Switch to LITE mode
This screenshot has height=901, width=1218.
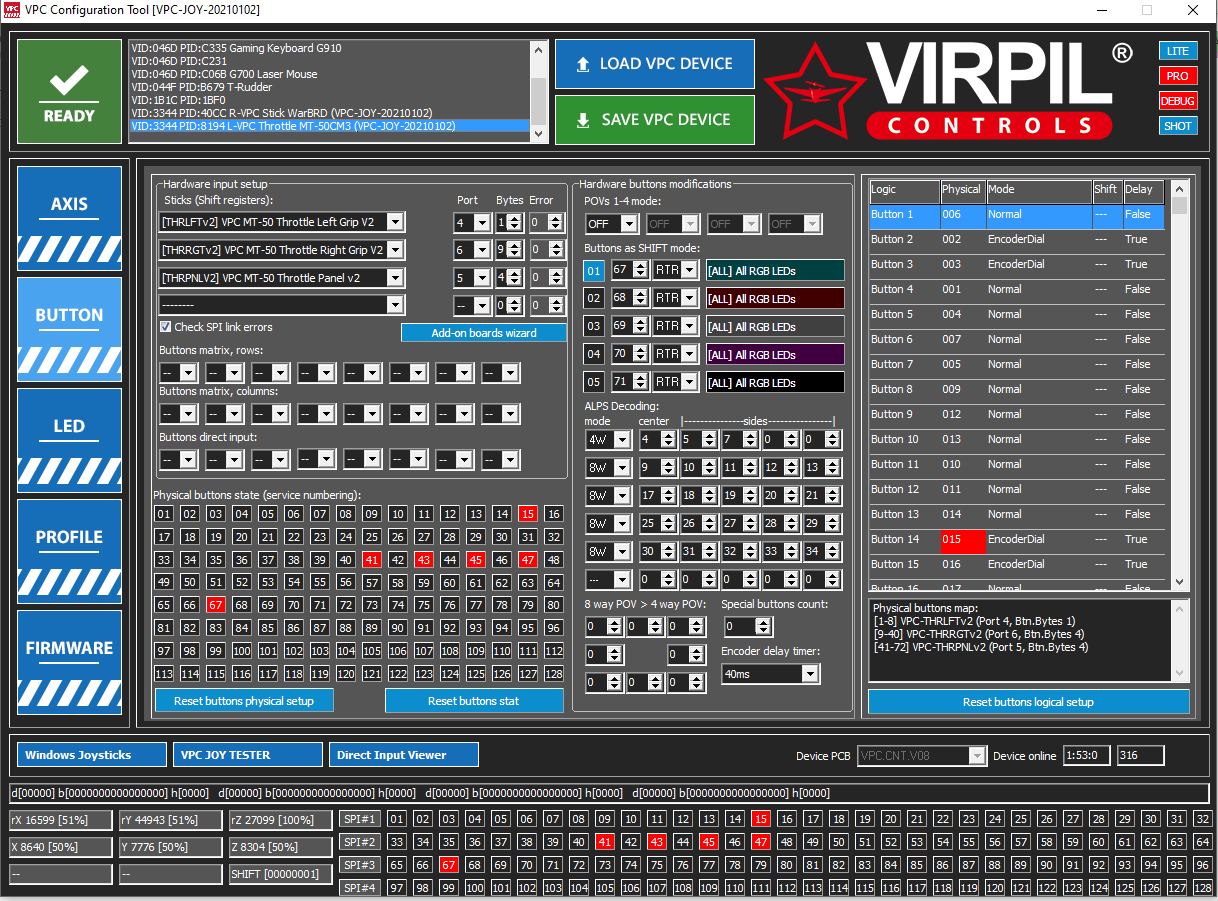pyautogui.click(x=1178, y=51)
